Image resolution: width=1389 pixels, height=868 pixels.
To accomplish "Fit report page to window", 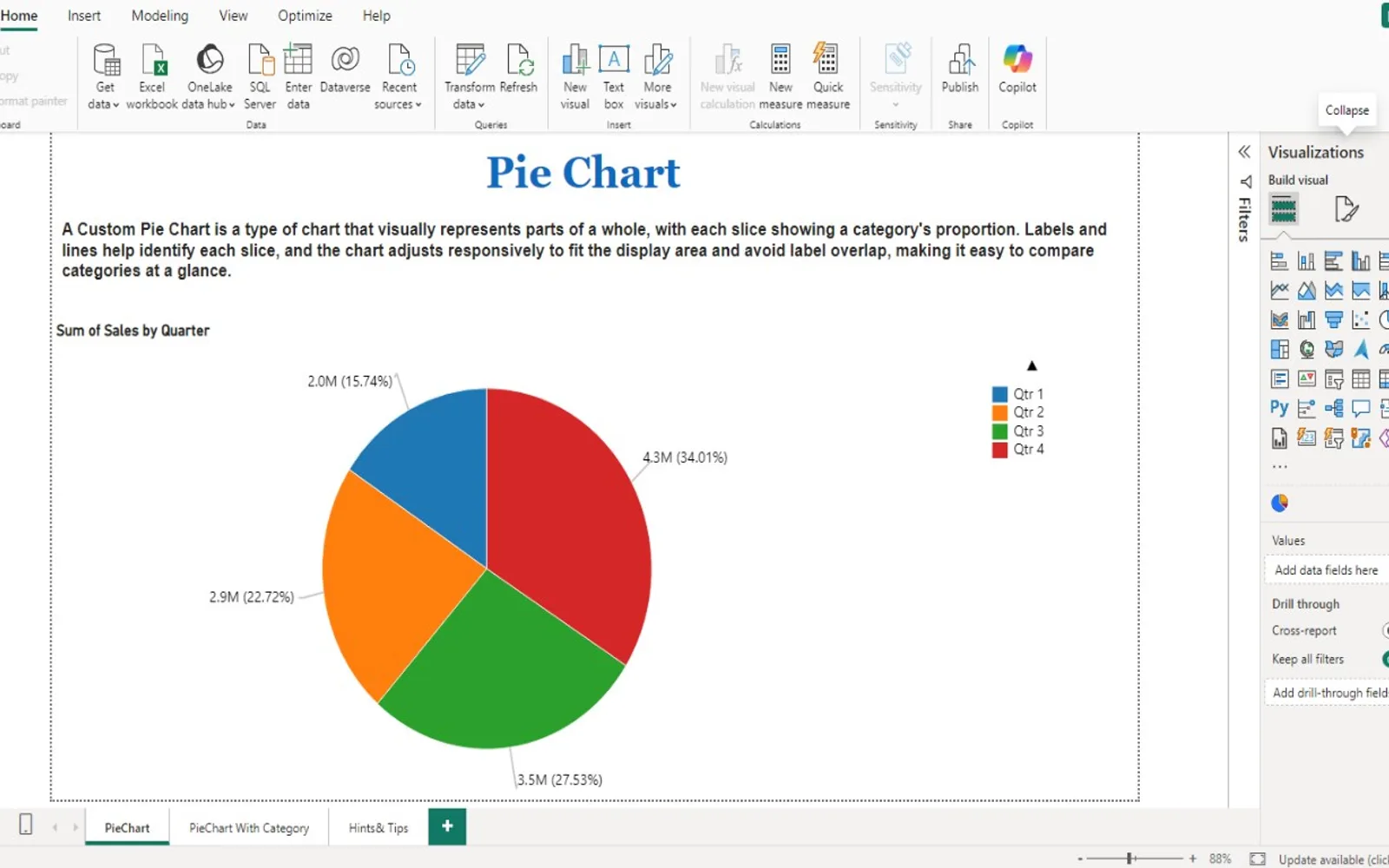I will tap(1257, 858).
